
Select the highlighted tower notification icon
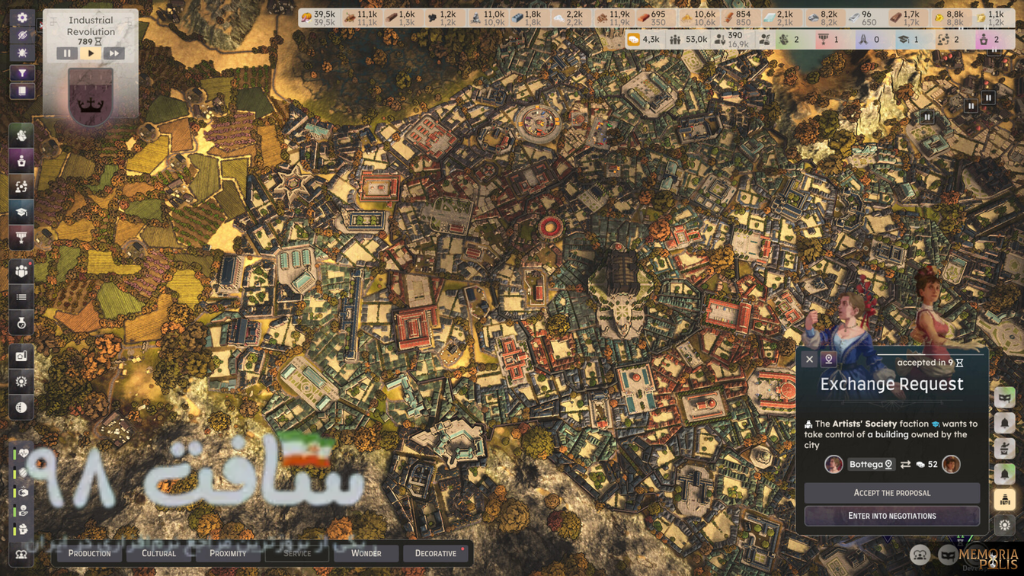tap(1004, 499)
